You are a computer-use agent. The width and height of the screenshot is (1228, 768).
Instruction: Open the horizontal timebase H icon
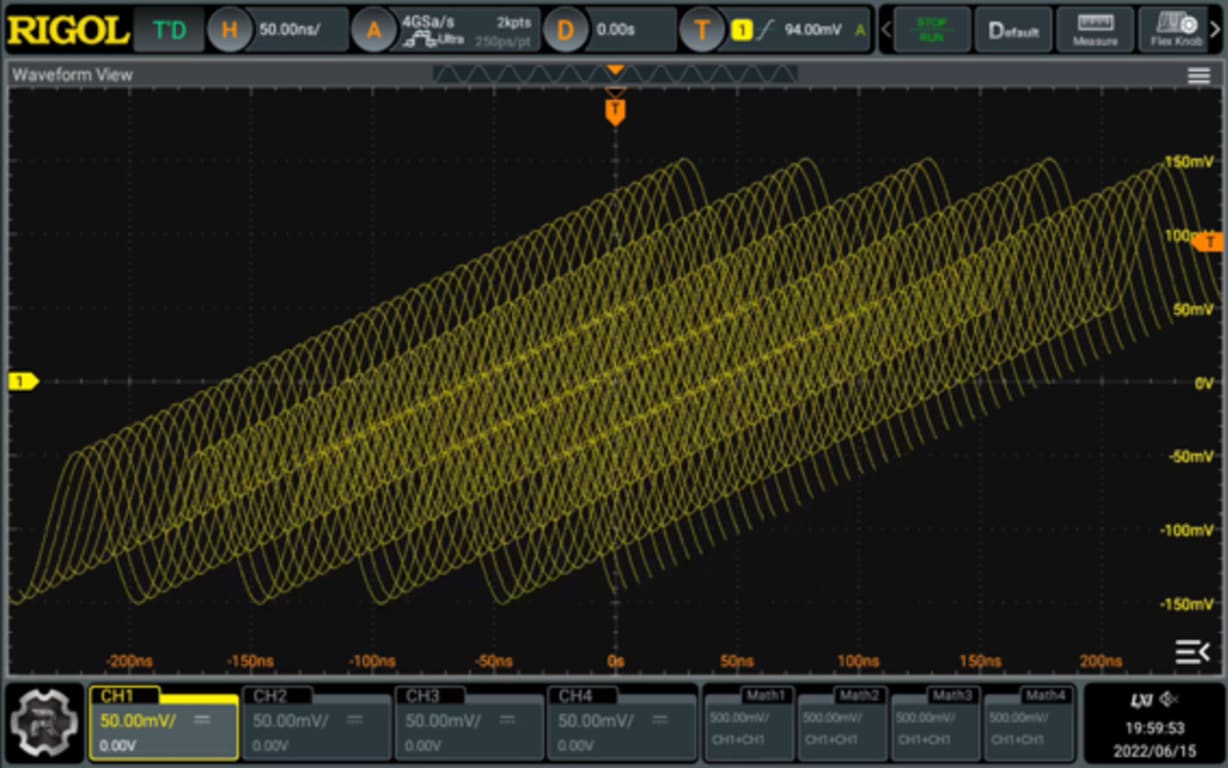point(229,30)
